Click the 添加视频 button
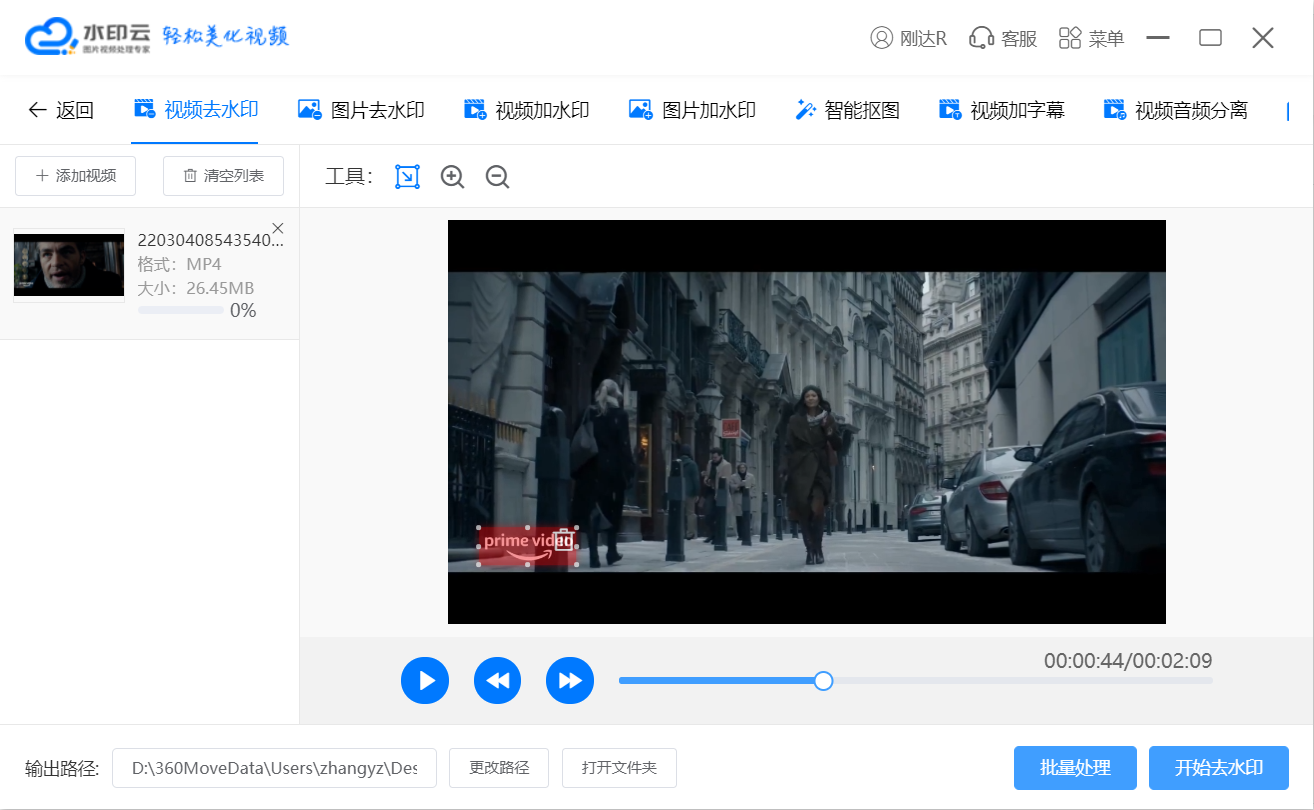1314x810 pixels. tap(76, 176)
